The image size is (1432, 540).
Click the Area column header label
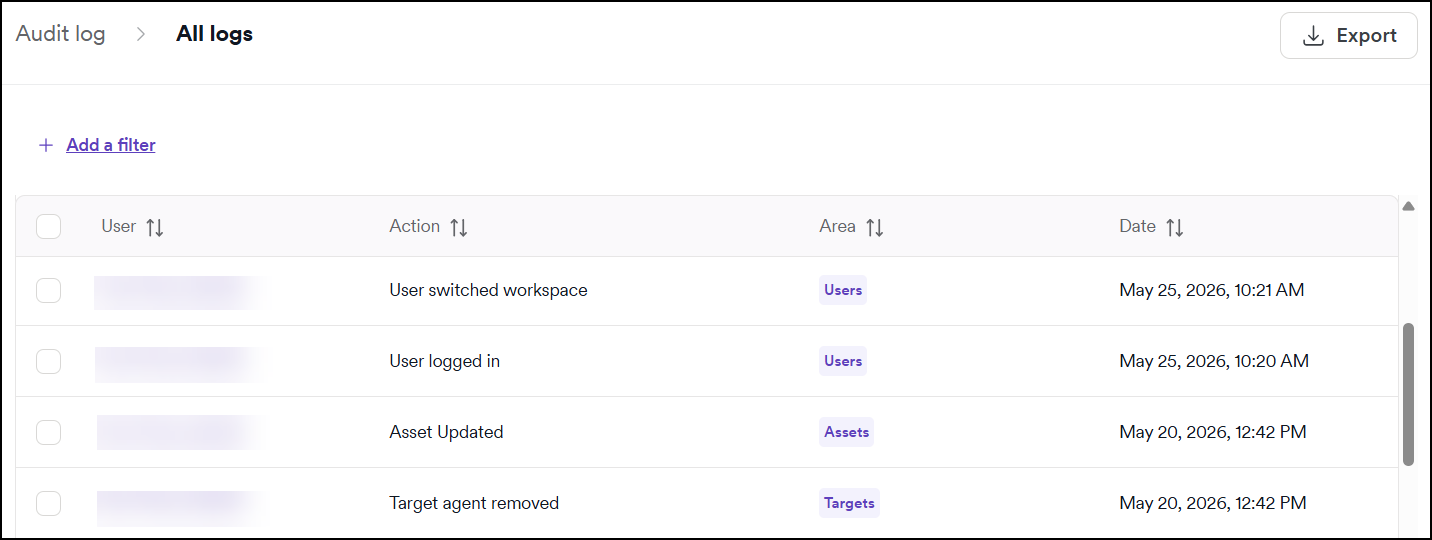click(x=837, y=226)
